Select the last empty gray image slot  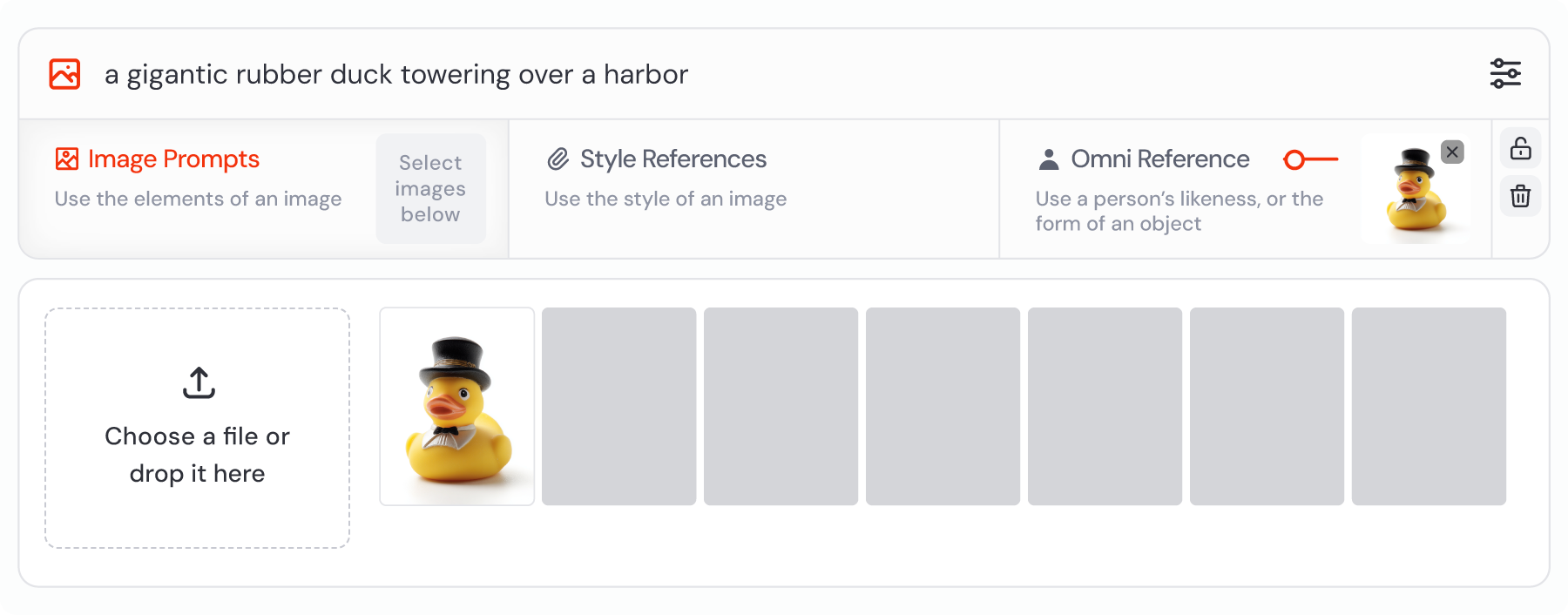[1429, 406]
